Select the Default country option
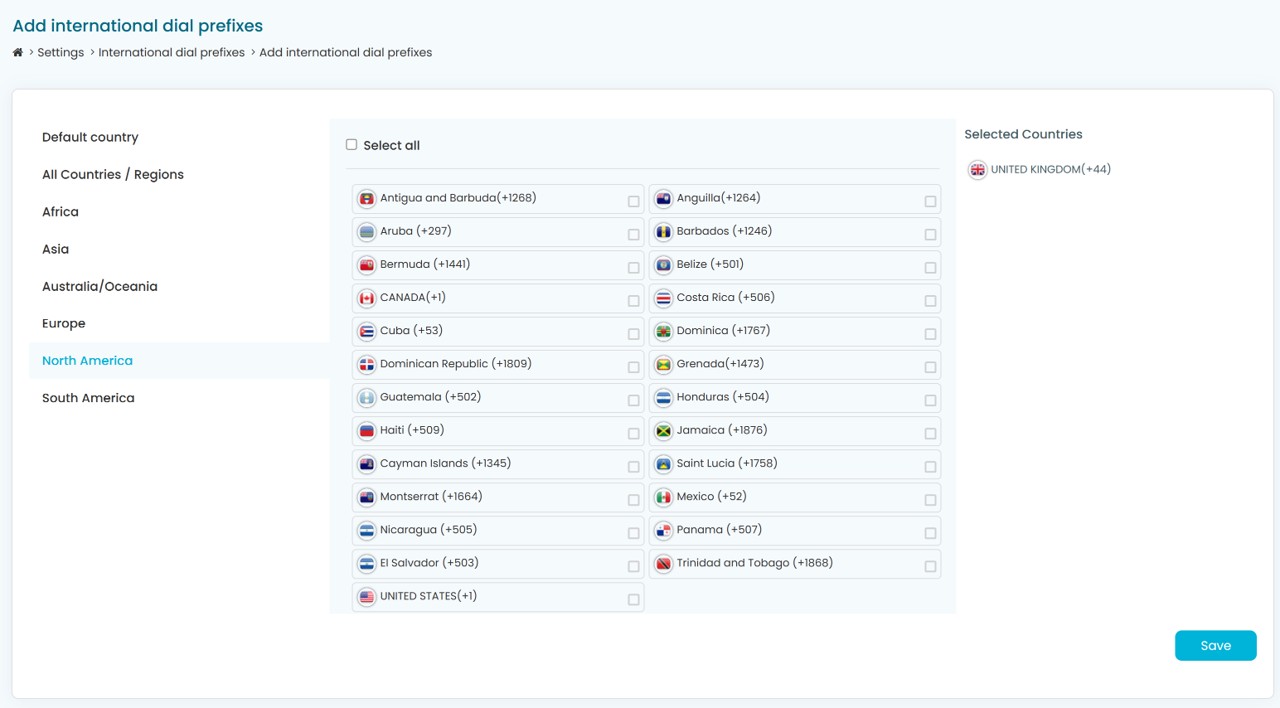Screen dimensions: 1280x708 pyautogui.click(x=90, y=138)
